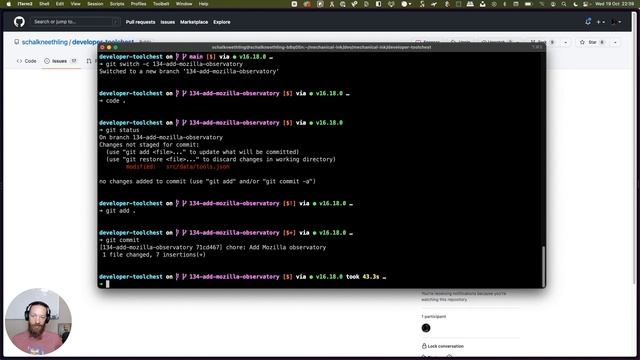The height and width of the screenshot is (360, 640).
Task: Click the 'main' branch name in first prompt
Action: pos(196,57)
